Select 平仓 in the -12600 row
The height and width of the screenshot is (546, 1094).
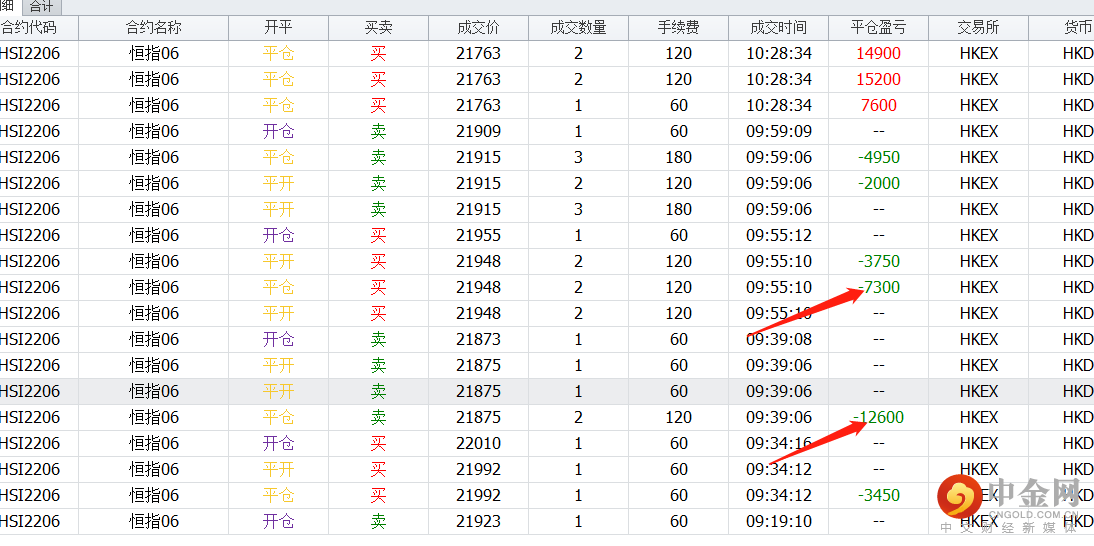tap(278, 418)
